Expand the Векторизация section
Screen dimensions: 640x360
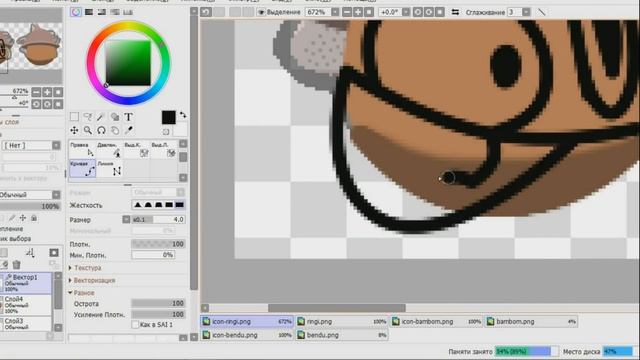[94, 281]
